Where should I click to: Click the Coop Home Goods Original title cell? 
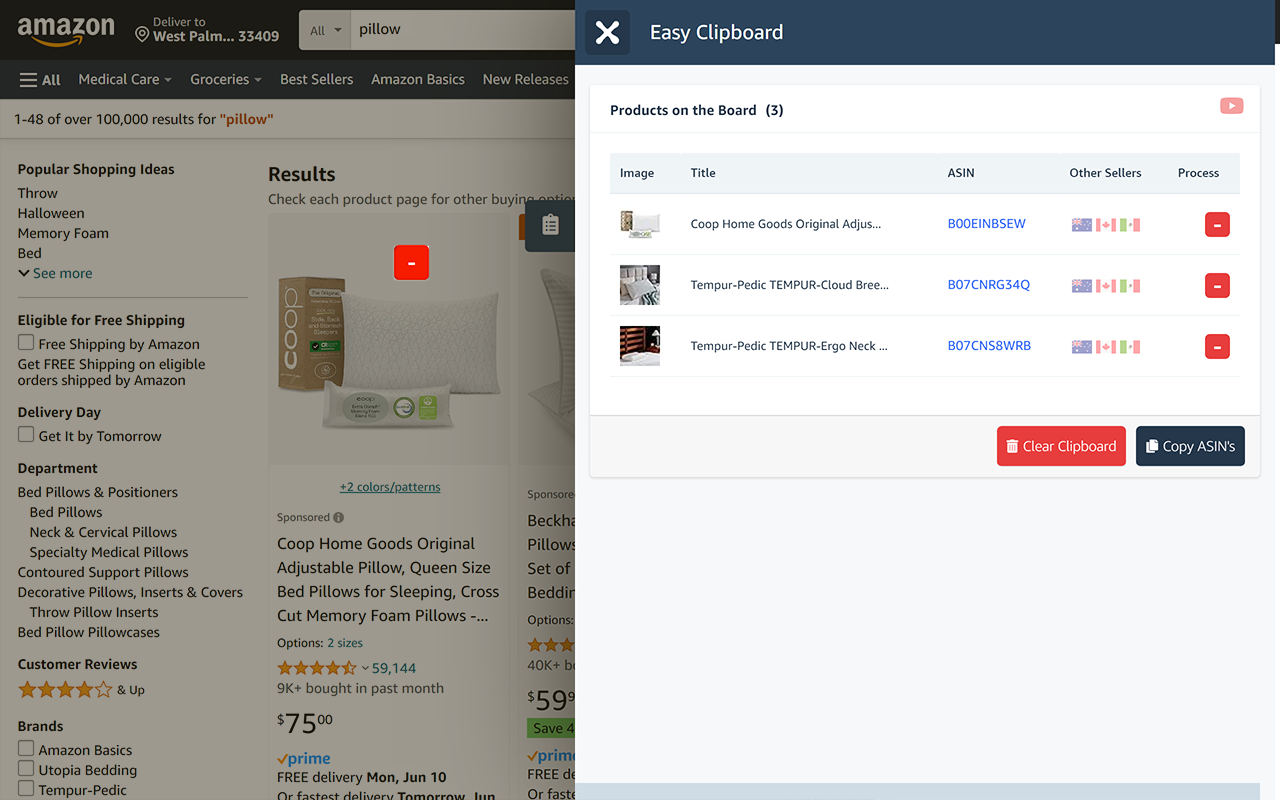786,224
